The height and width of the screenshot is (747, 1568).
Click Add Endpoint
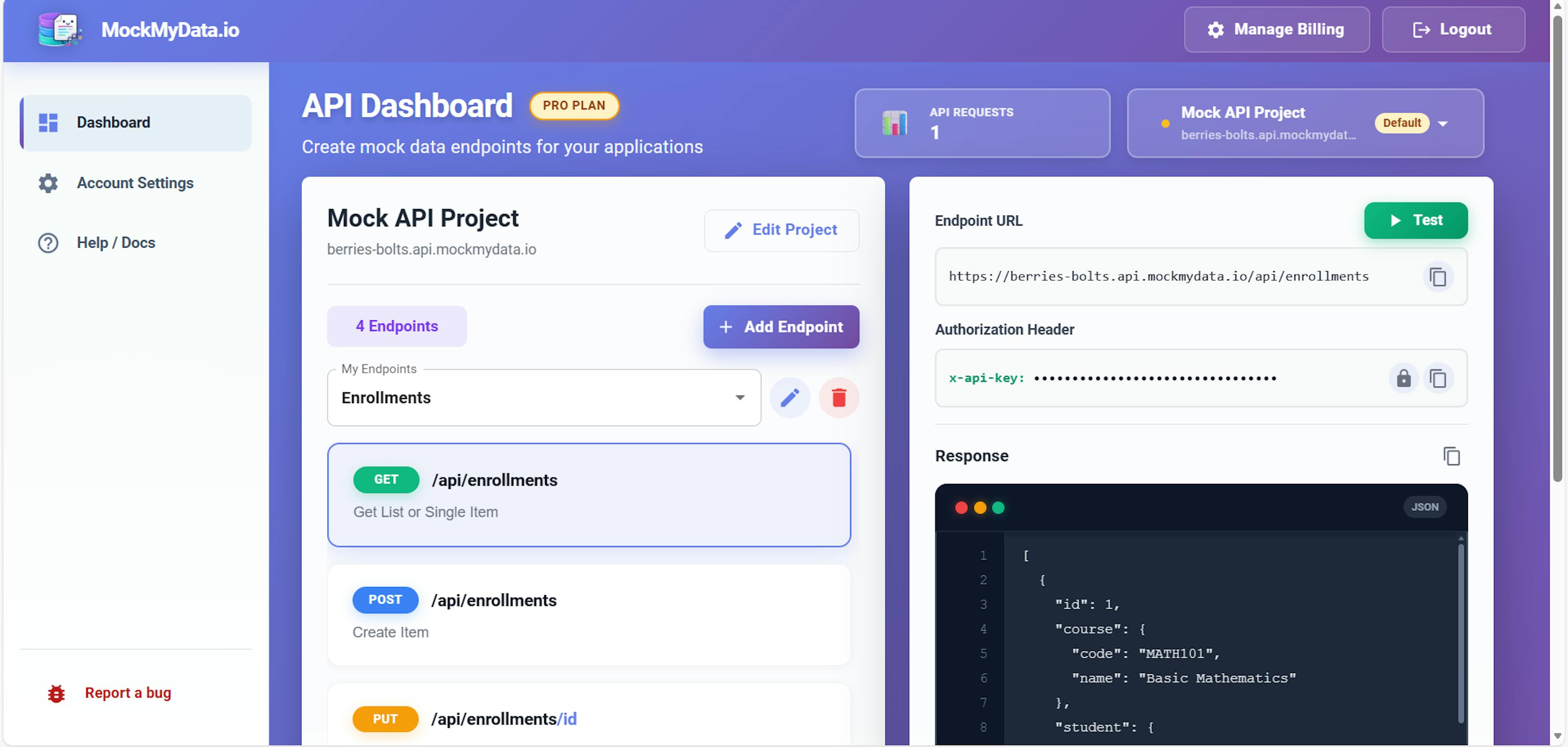(x=781, y=327)
